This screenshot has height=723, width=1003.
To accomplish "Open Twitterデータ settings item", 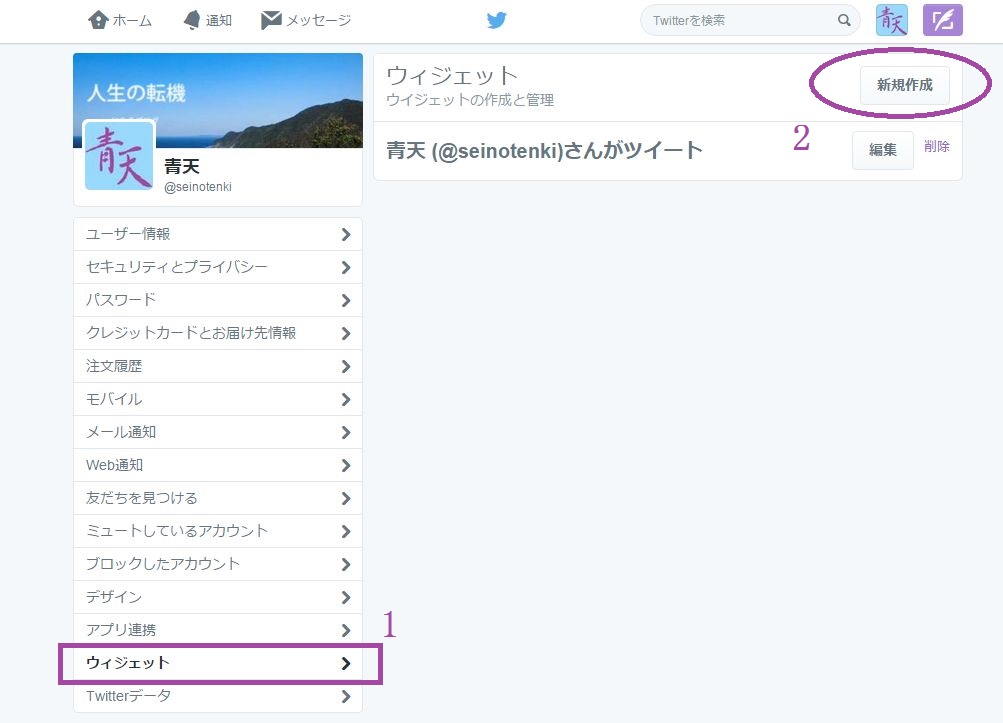I will [217, 696].
